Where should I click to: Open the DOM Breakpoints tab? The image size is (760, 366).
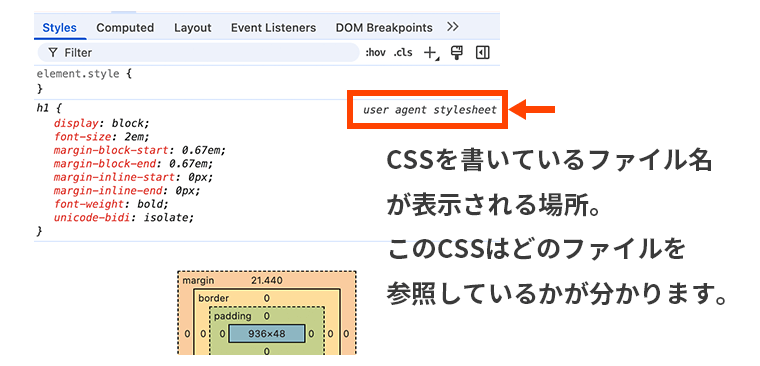coord(384,28)
